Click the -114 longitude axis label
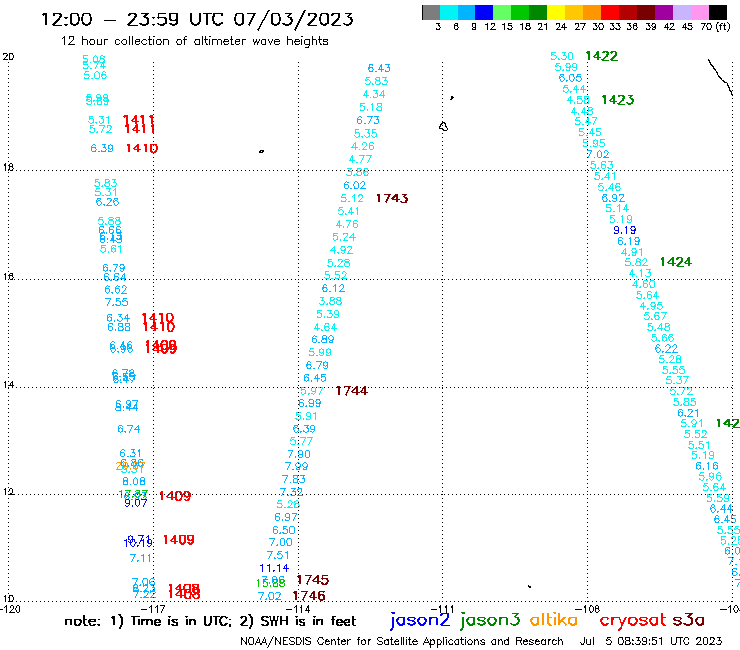 pos(299,609)
